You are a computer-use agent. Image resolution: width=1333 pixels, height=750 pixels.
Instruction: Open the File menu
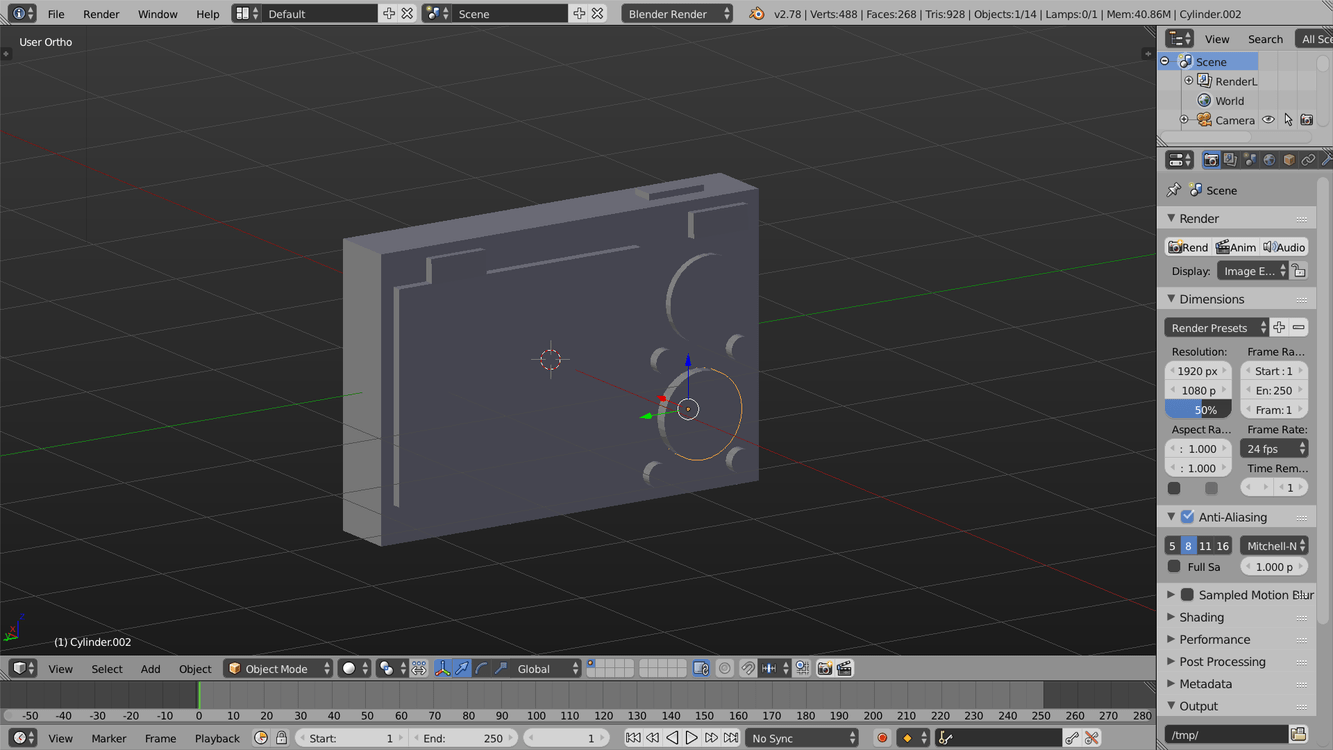pos(56,14)
